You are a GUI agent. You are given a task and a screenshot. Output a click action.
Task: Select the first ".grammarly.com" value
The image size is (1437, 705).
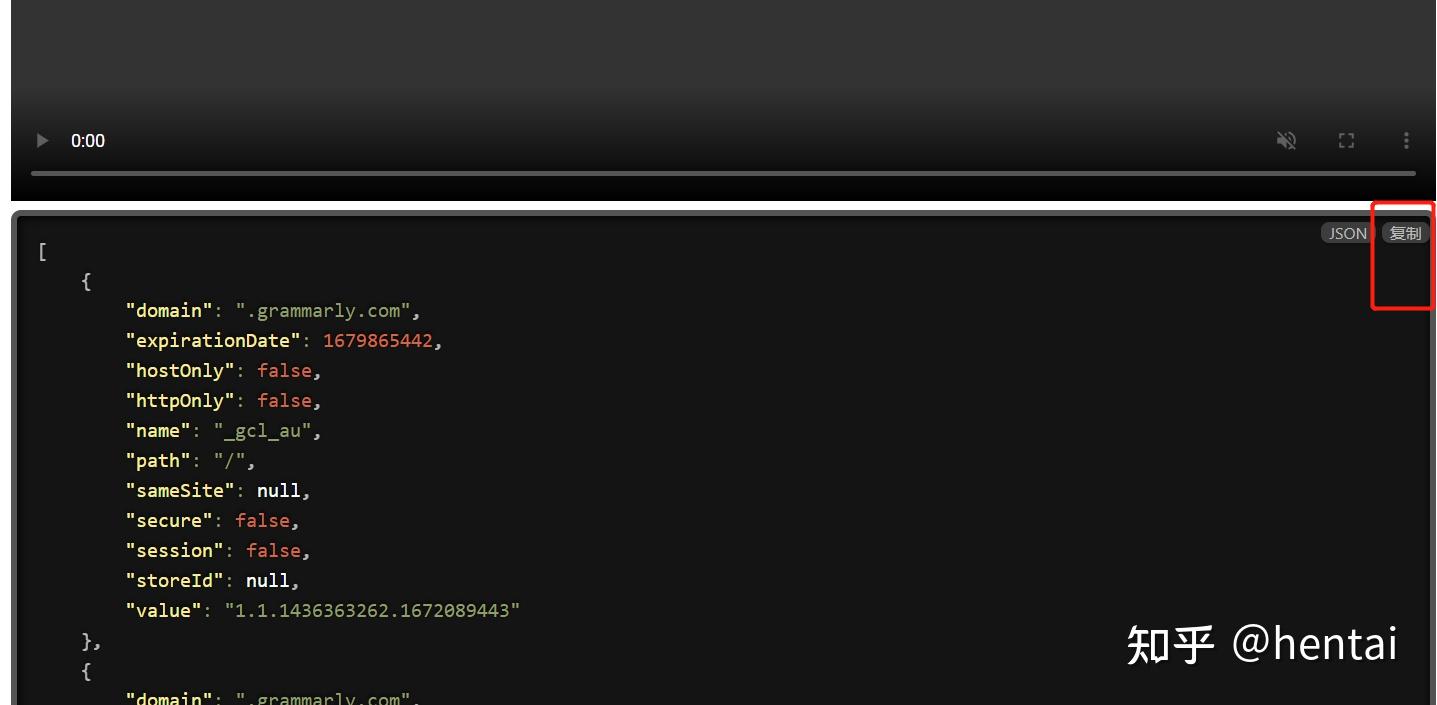(x=322, y=311)
